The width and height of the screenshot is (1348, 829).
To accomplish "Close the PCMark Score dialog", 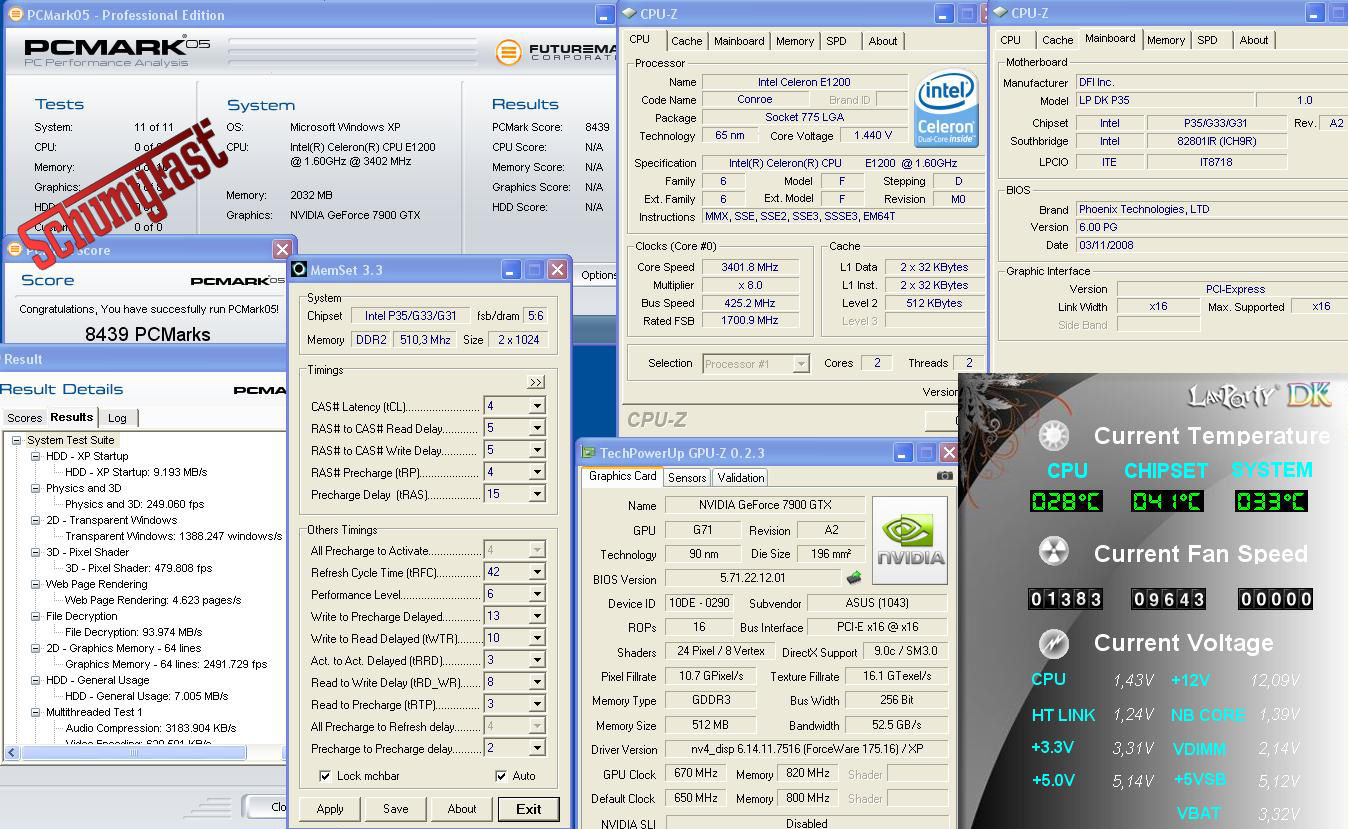I will tap(282, 249).
